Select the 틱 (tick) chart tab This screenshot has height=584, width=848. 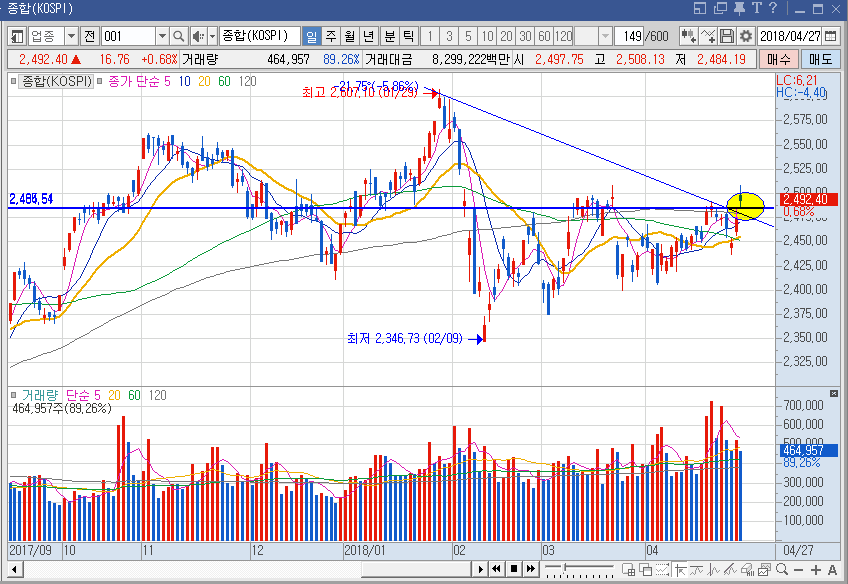pos(408,36)
